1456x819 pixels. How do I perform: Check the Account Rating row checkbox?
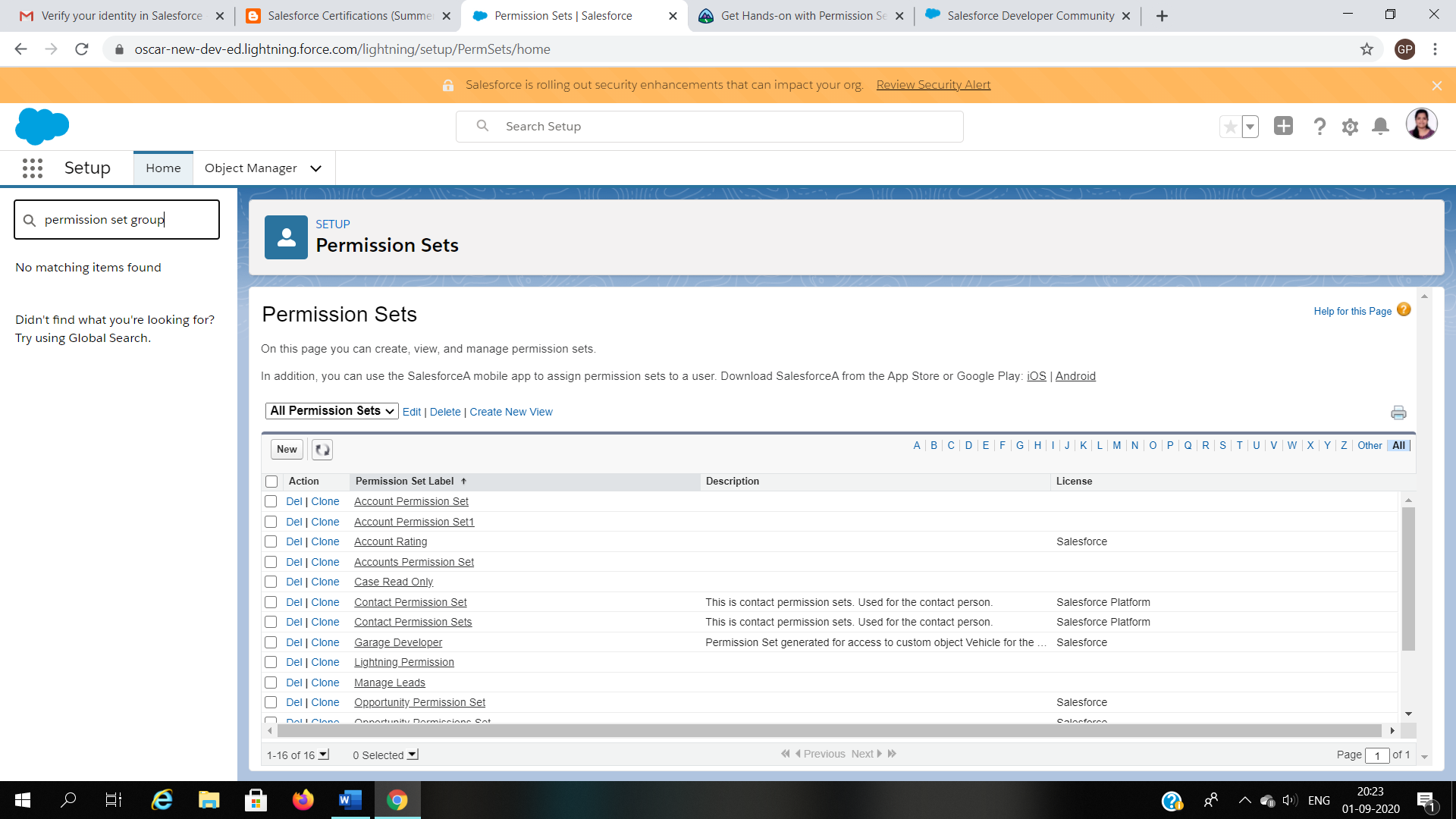coord(271,541)
